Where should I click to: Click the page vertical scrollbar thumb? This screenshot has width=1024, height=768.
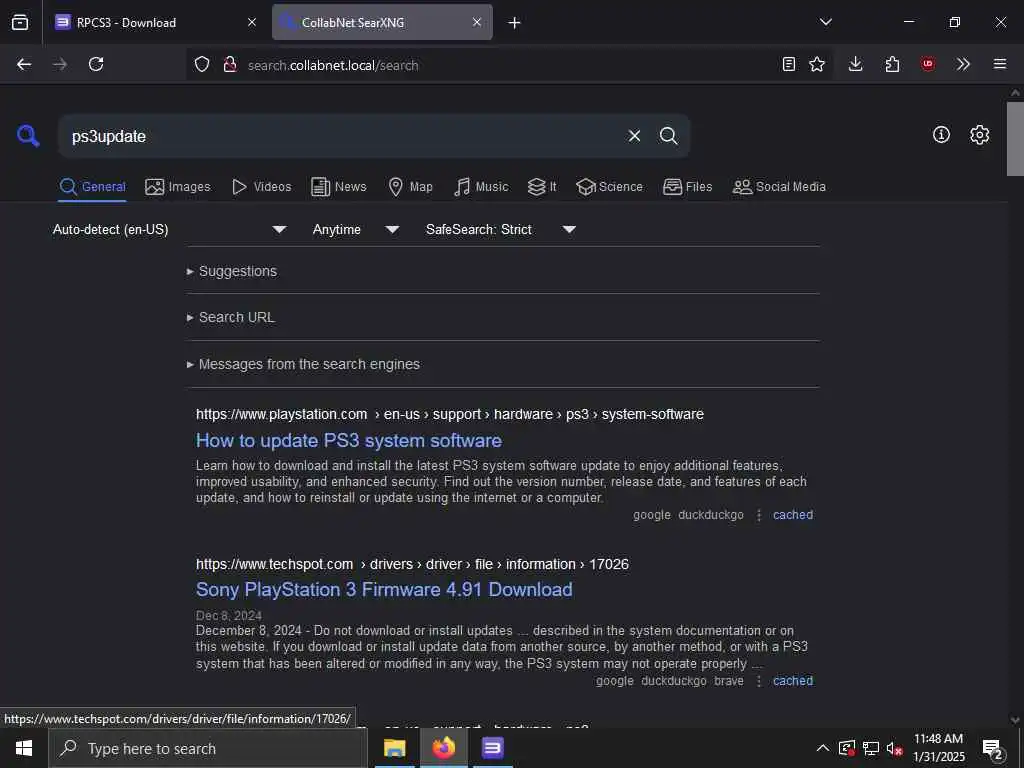pos(1015,138)
